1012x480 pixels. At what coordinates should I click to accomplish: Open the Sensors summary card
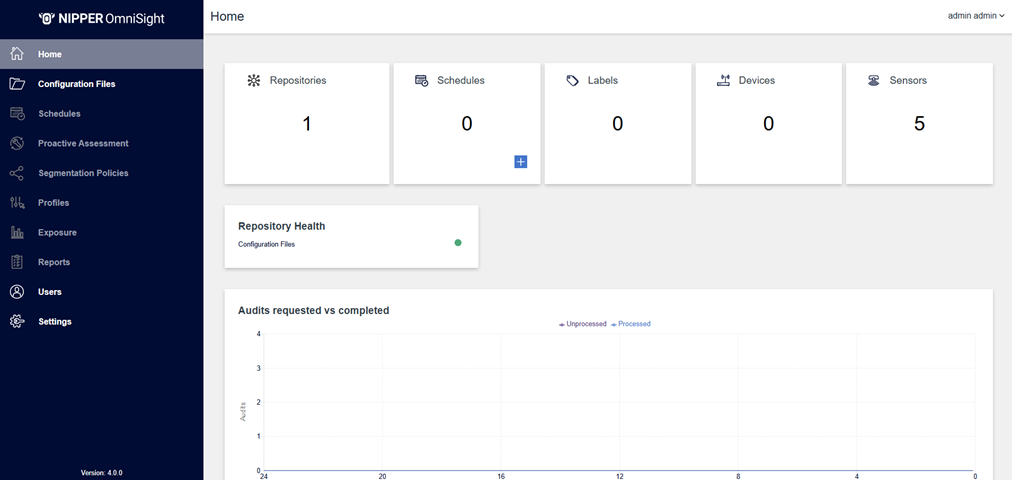tap(919, 123)
